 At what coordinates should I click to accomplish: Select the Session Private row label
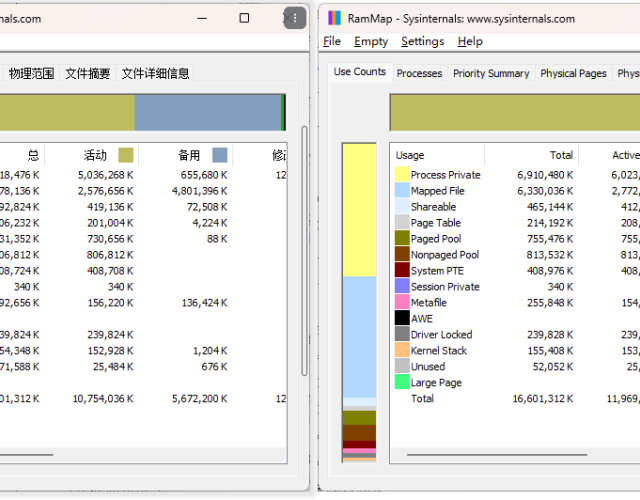pyautogui.click(x=445, y=287)
